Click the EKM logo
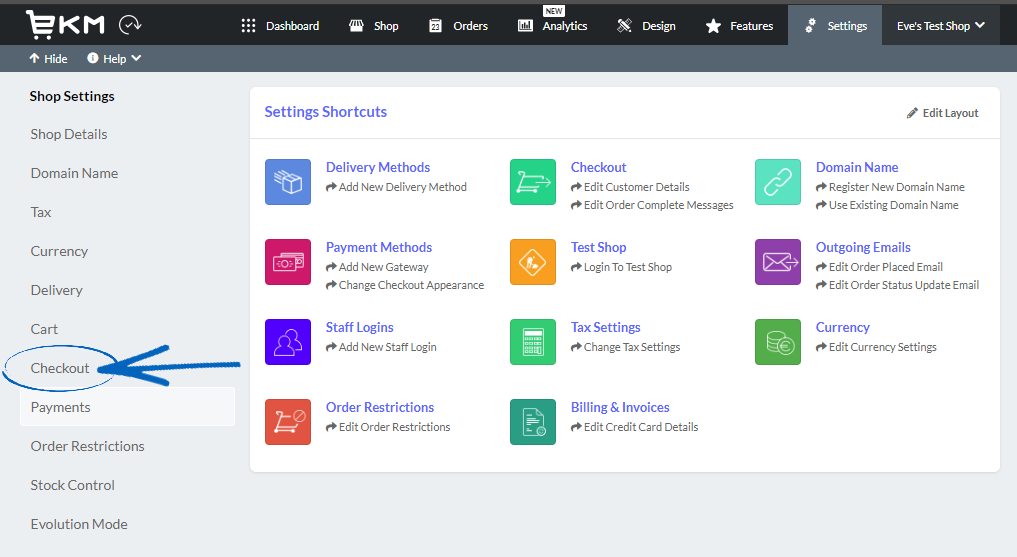 (x=65, y=25)
